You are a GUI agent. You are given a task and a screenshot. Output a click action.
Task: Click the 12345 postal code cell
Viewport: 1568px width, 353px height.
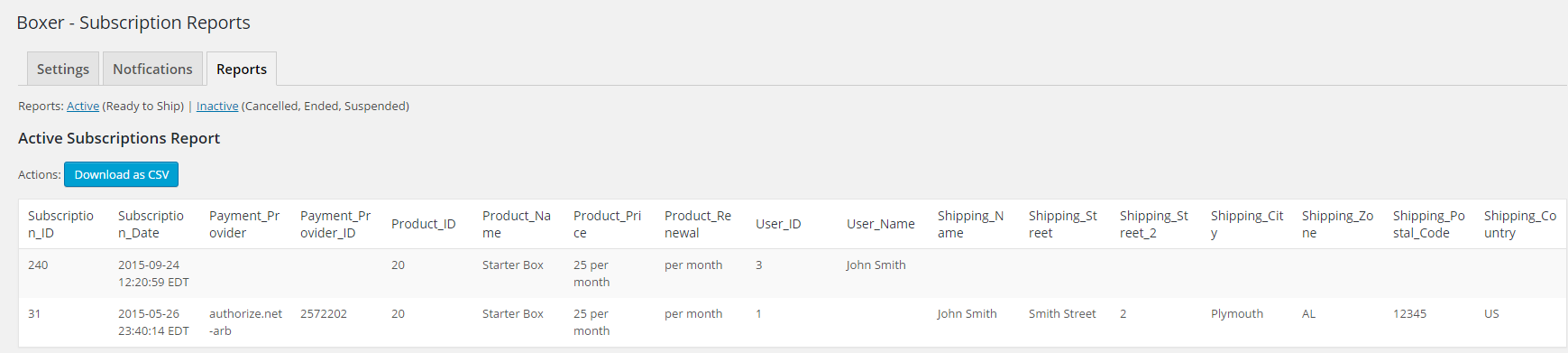(1409, 313)
